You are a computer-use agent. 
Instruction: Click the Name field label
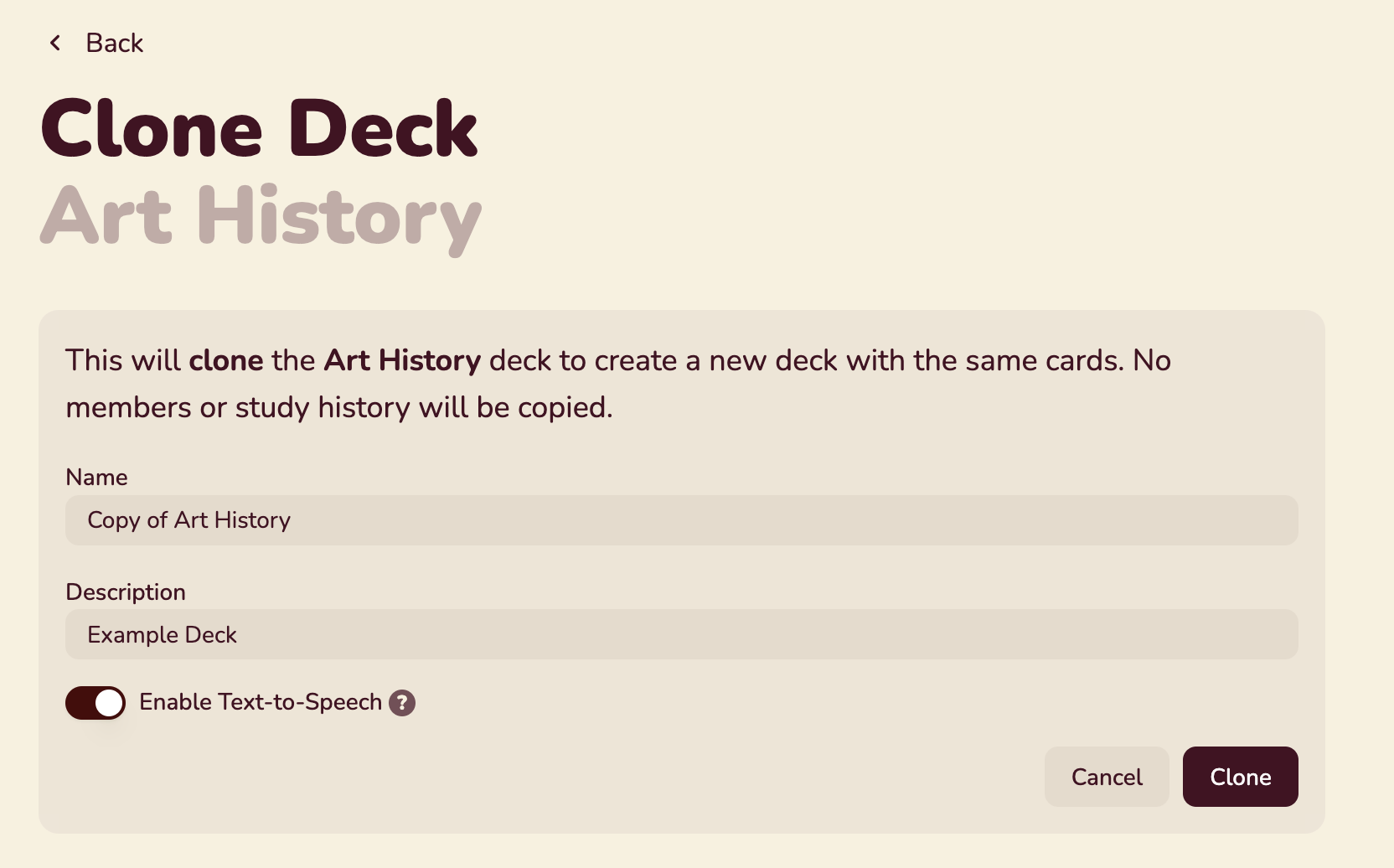click(x=96, y=477)
